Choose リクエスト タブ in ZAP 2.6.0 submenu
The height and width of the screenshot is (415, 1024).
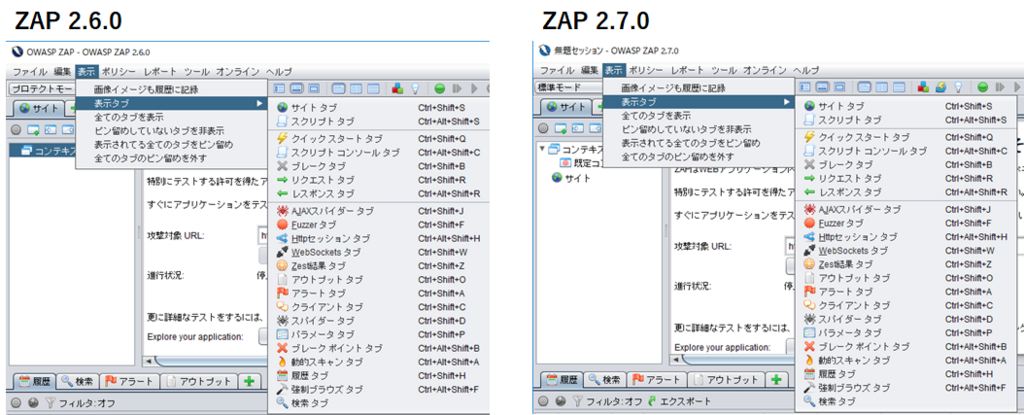[378, 180]
